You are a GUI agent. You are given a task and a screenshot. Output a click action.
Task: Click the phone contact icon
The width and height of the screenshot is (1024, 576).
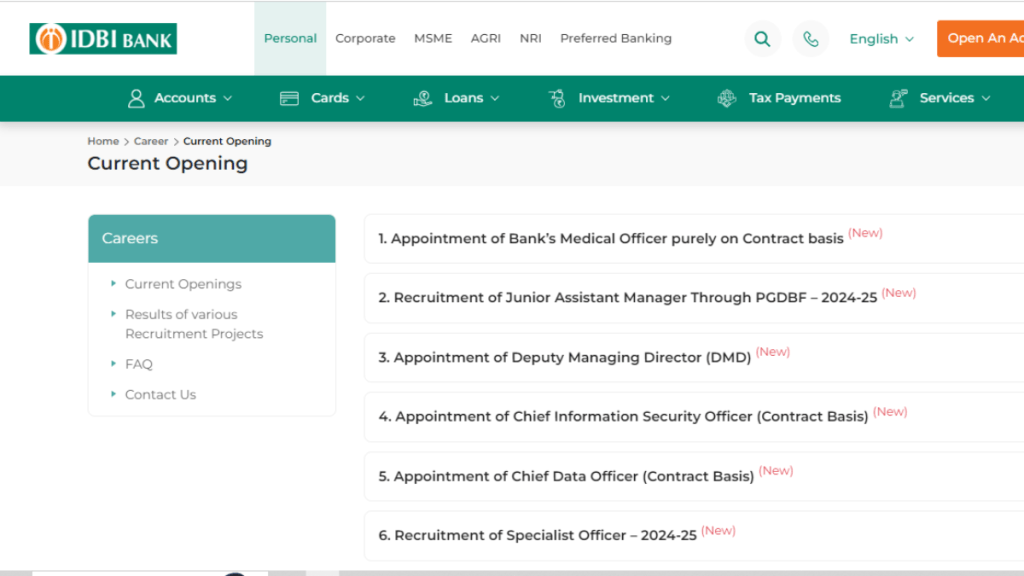[810, 39]
